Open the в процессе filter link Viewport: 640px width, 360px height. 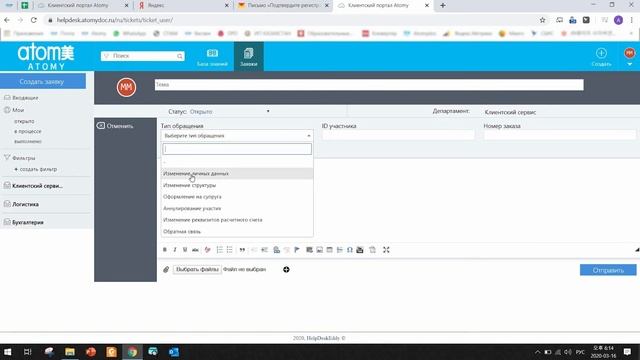pos(27,131)
